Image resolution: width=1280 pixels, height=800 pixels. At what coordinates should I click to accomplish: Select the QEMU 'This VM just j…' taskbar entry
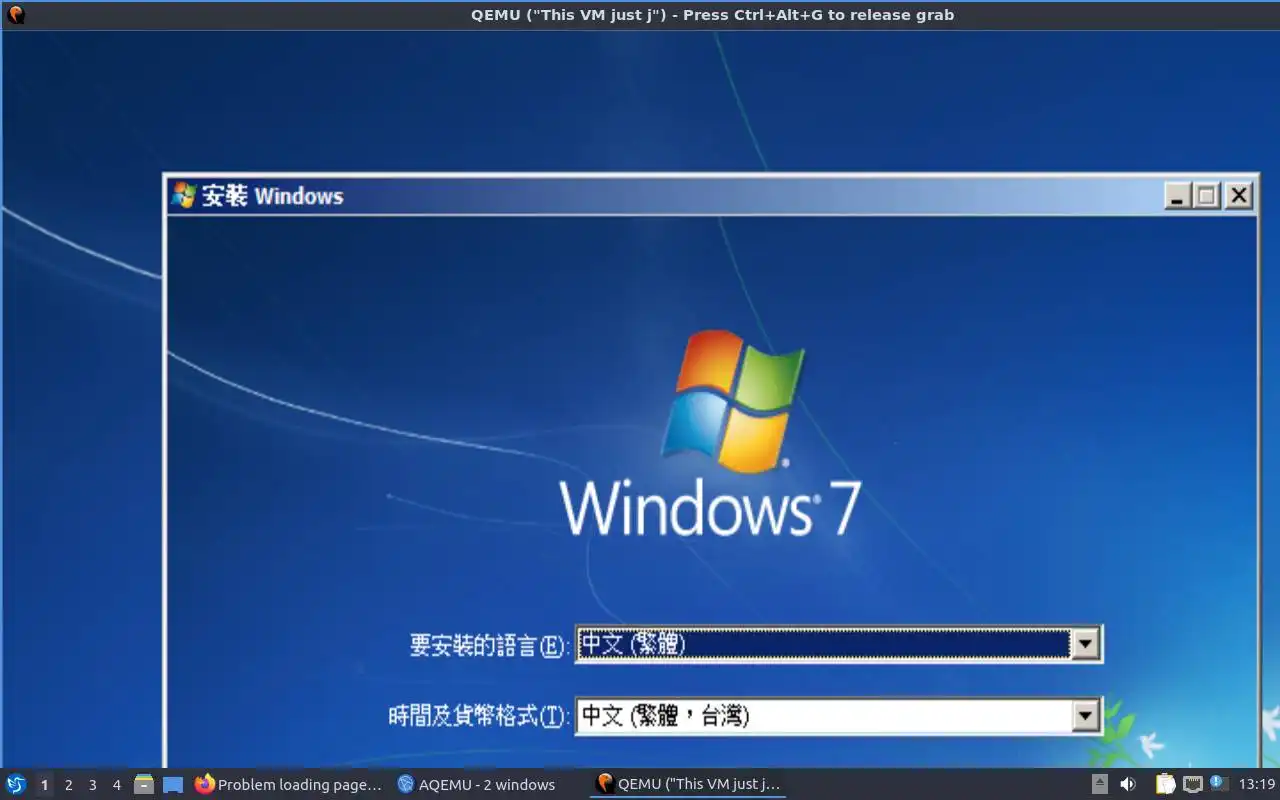[x=688, y=785]
